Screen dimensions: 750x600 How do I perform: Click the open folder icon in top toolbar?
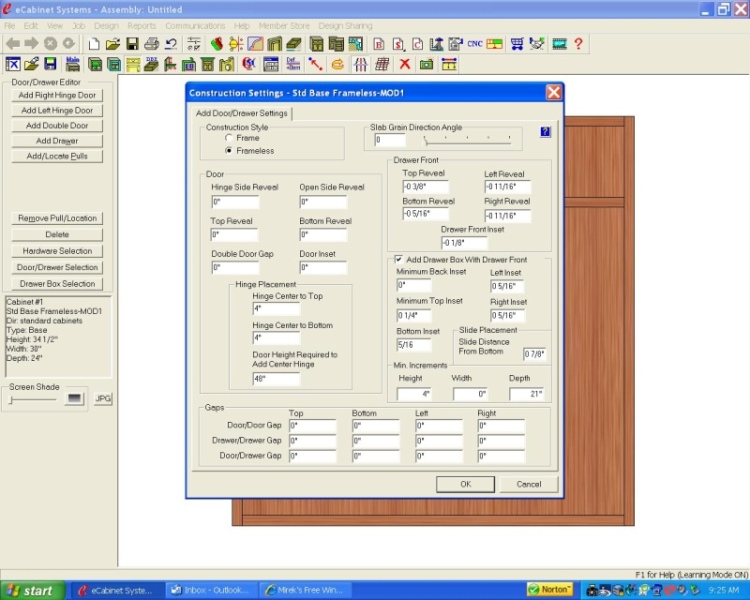(x=113, y=44)
